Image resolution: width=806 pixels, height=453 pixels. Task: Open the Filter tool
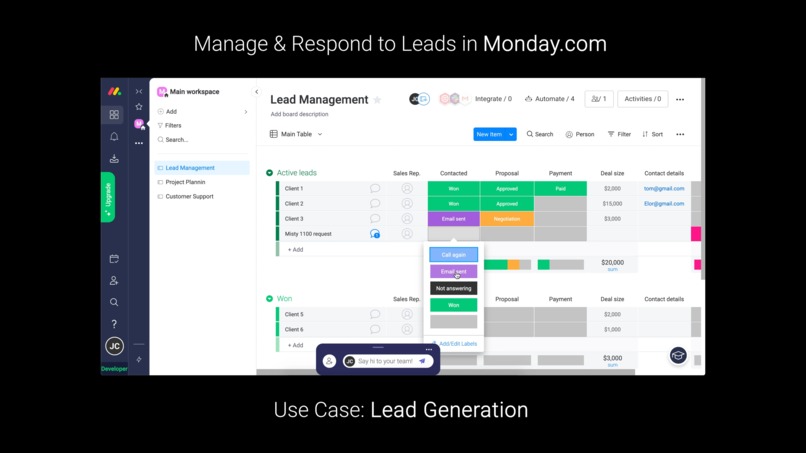click(x=619, y=134)
